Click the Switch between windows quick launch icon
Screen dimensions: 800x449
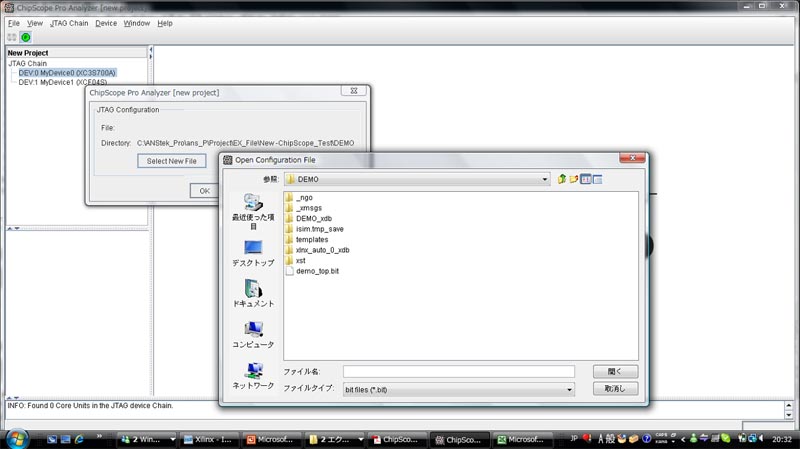(65, 439)
